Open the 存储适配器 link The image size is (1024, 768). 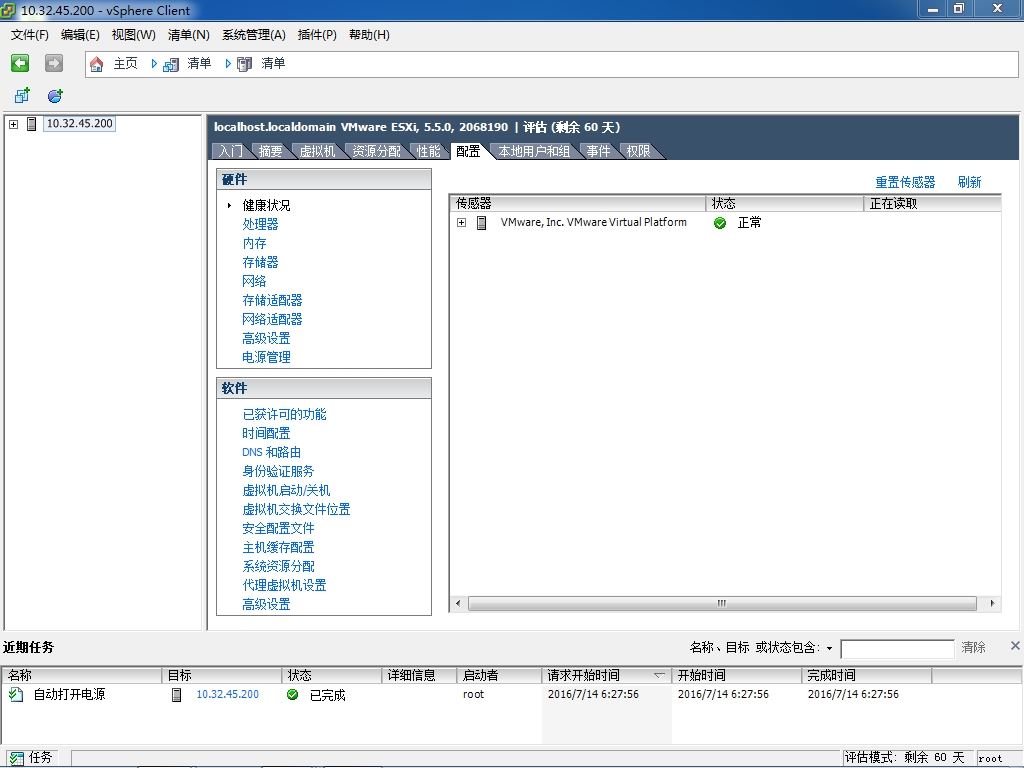[272, 300]
